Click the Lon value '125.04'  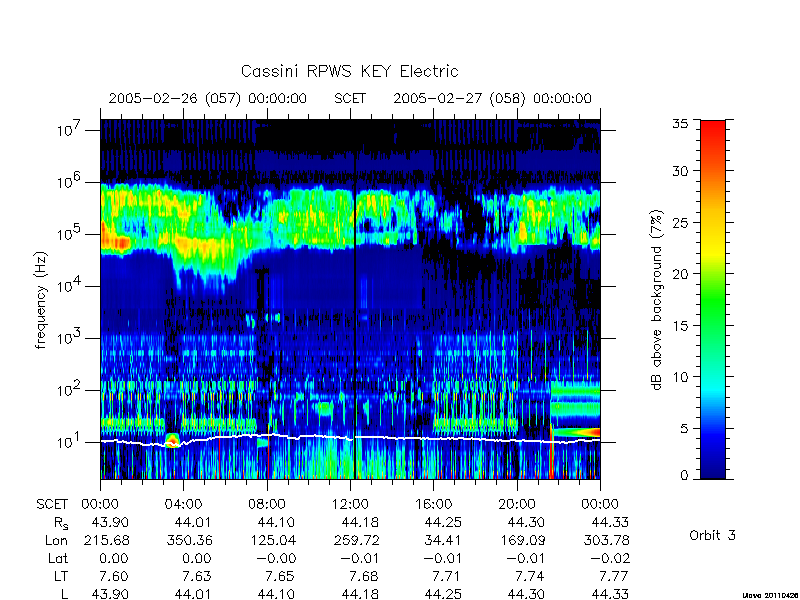272,540
